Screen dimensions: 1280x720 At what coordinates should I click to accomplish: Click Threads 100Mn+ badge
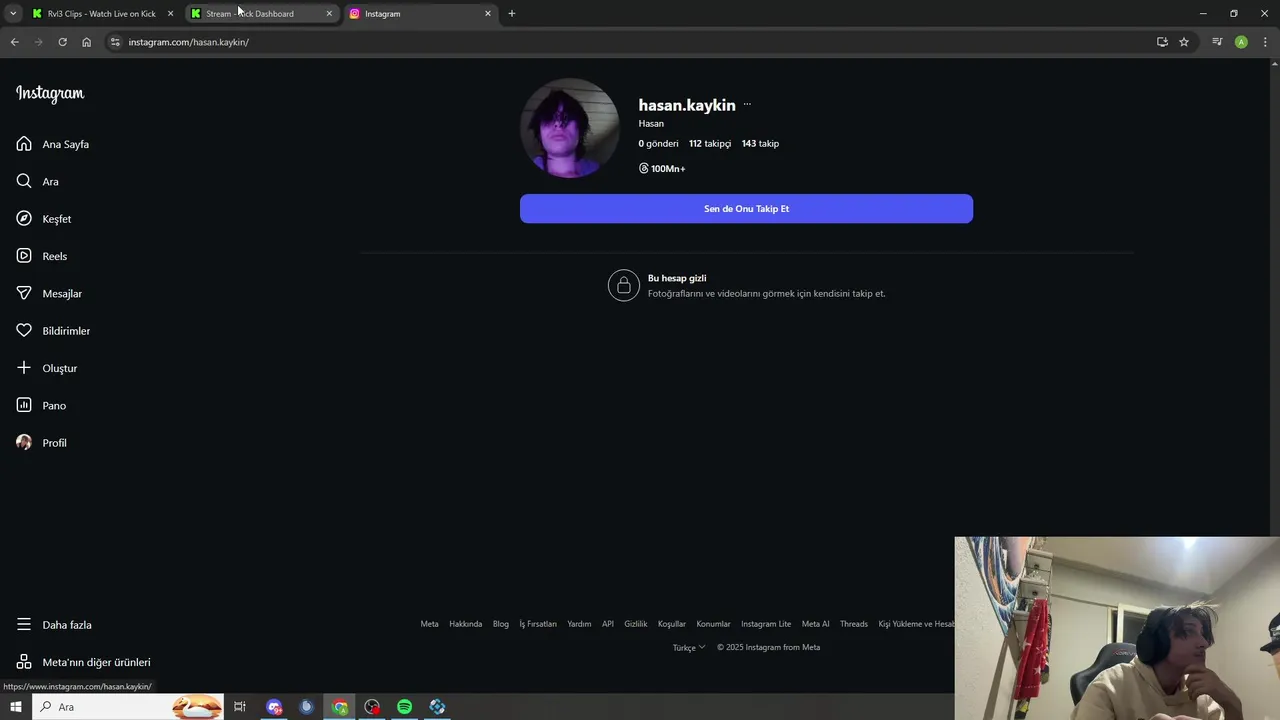(x=662, y=168)
